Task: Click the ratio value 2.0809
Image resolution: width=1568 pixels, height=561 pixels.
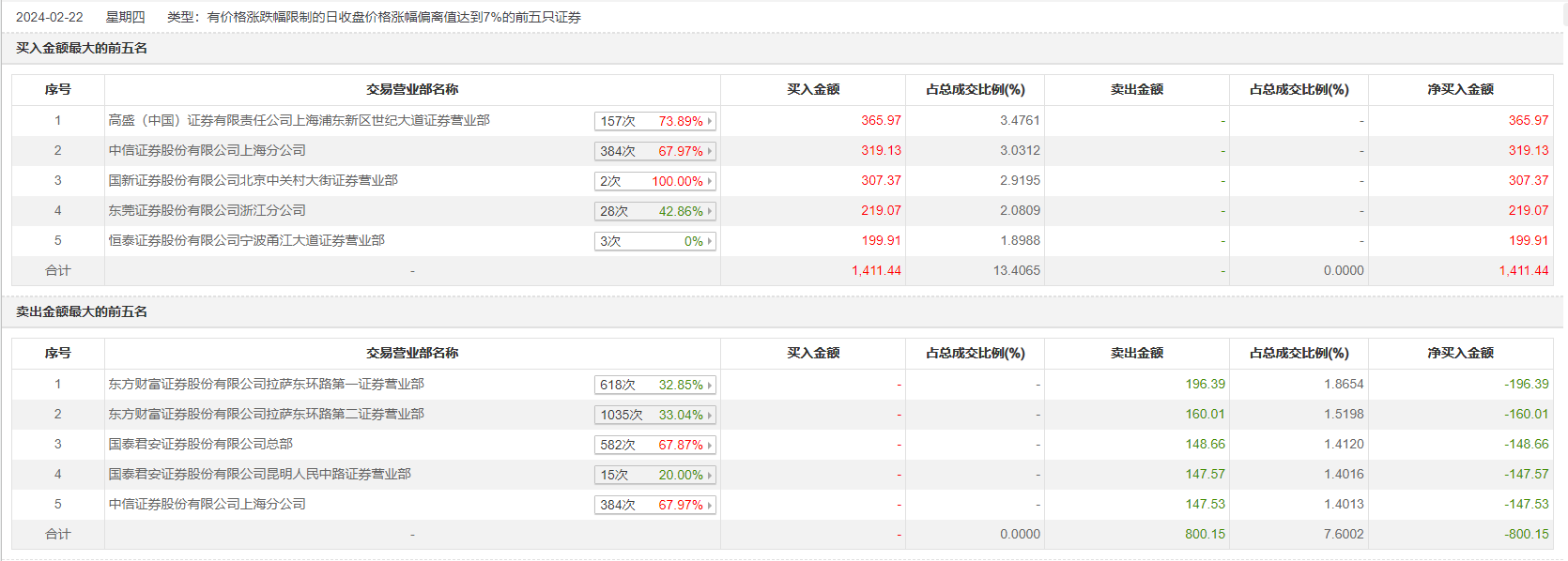Action: 1020,210
